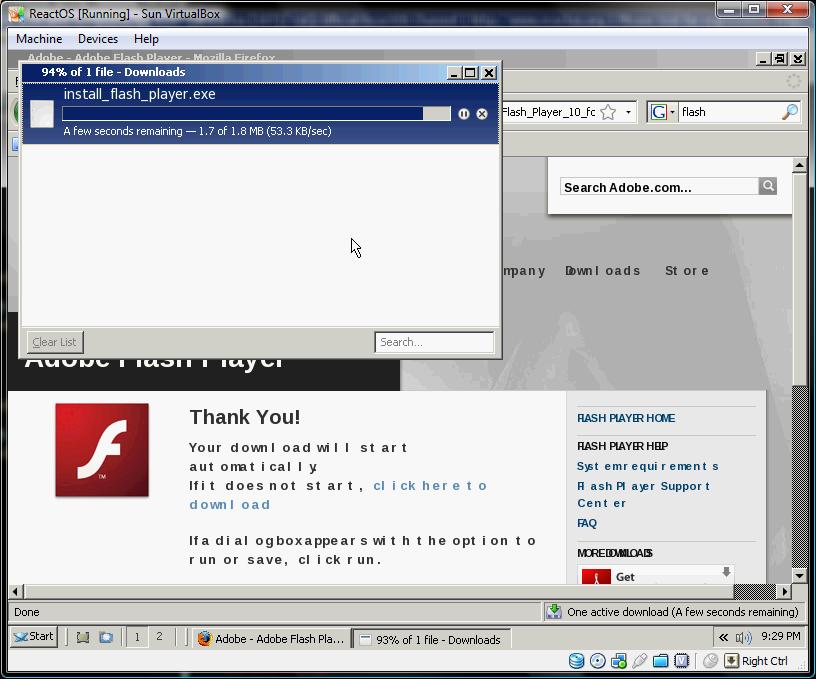Pause the install_flash_player.exe download
Screen dimensions: 816x679
point(463,114)
